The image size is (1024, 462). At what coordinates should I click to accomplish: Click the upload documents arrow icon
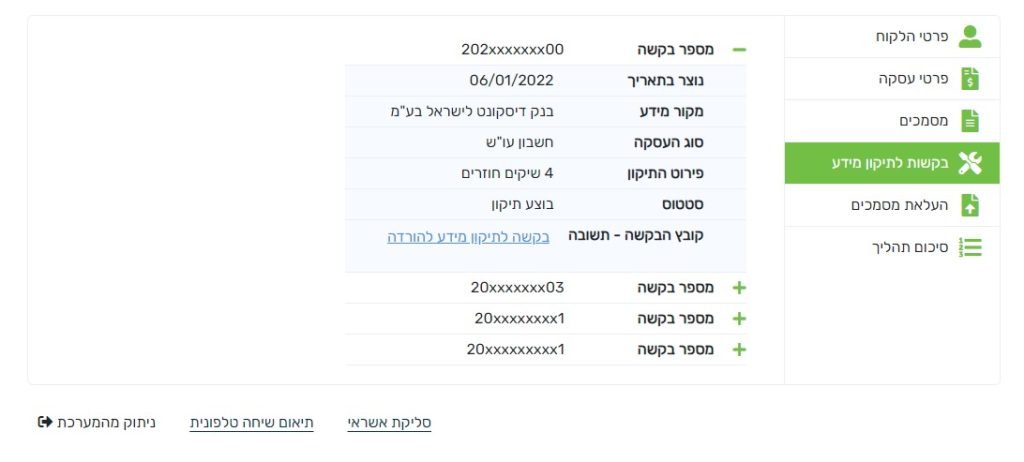(x=969, y=205)
